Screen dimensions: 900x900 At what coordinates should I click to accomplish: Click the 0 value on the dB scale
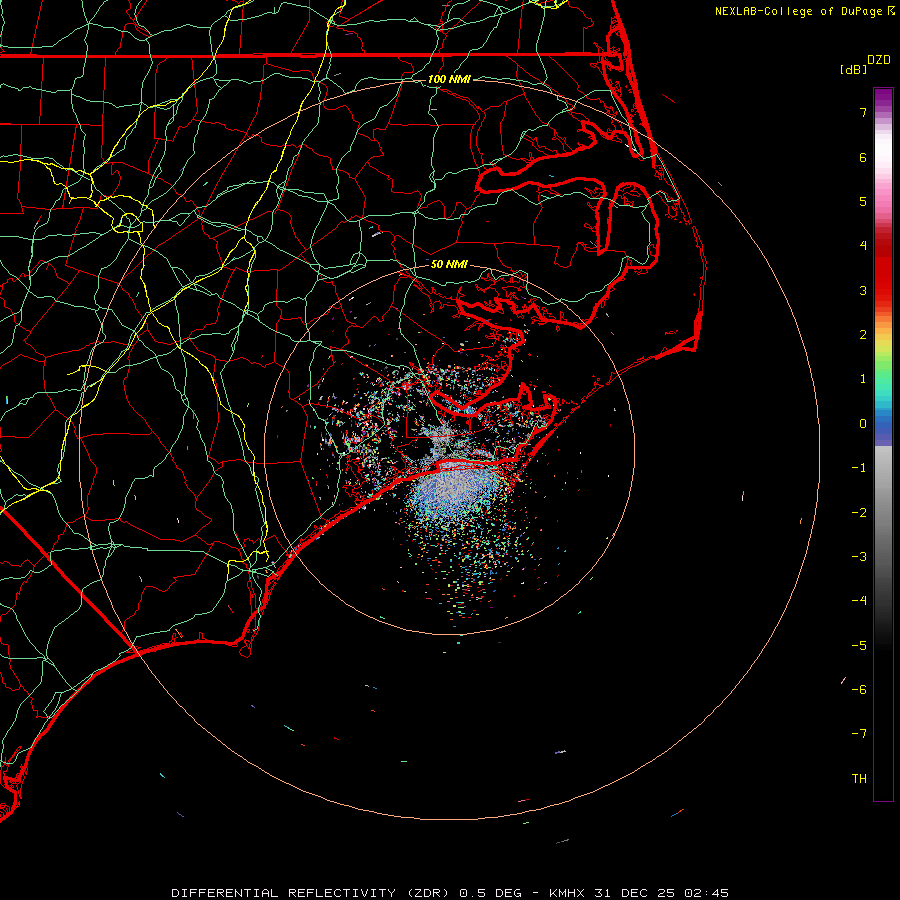862,424
